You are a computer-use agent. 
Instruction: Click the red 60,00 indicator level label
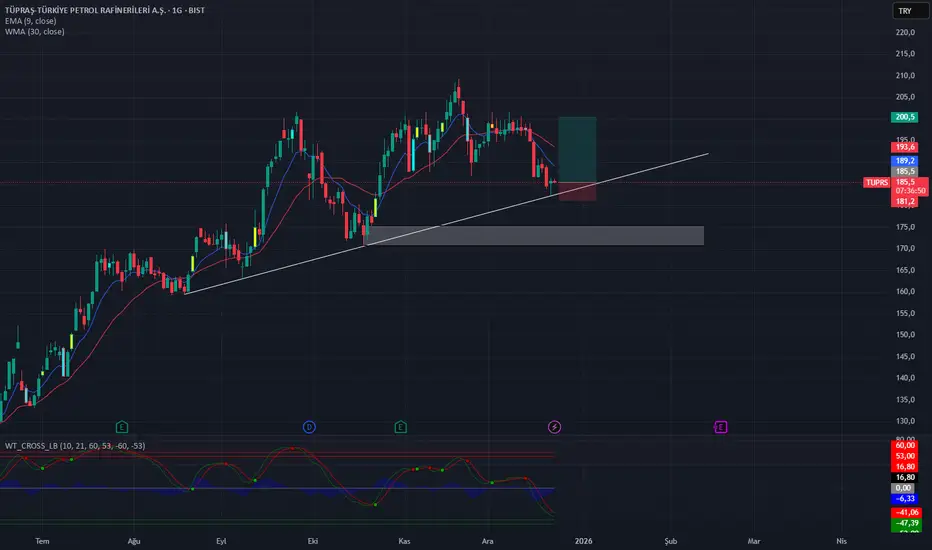[905, 445]
